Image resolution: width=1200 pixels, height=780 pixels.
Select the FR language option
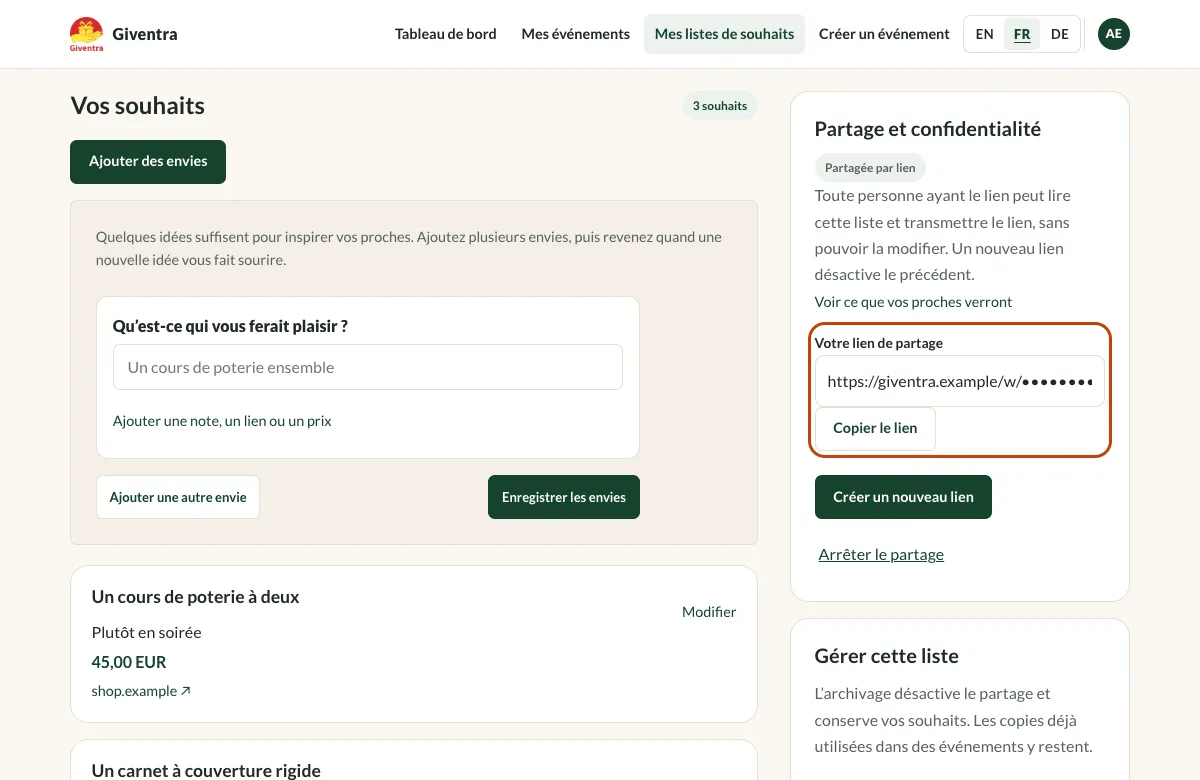coord(1022,34)
